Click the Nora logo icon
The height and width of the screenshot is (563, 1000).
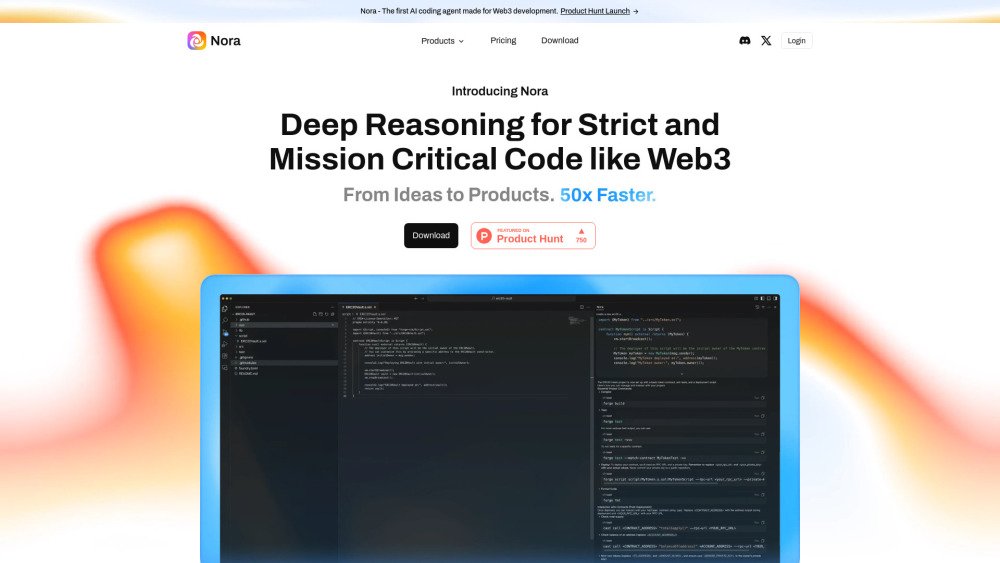tap(197, 41)
